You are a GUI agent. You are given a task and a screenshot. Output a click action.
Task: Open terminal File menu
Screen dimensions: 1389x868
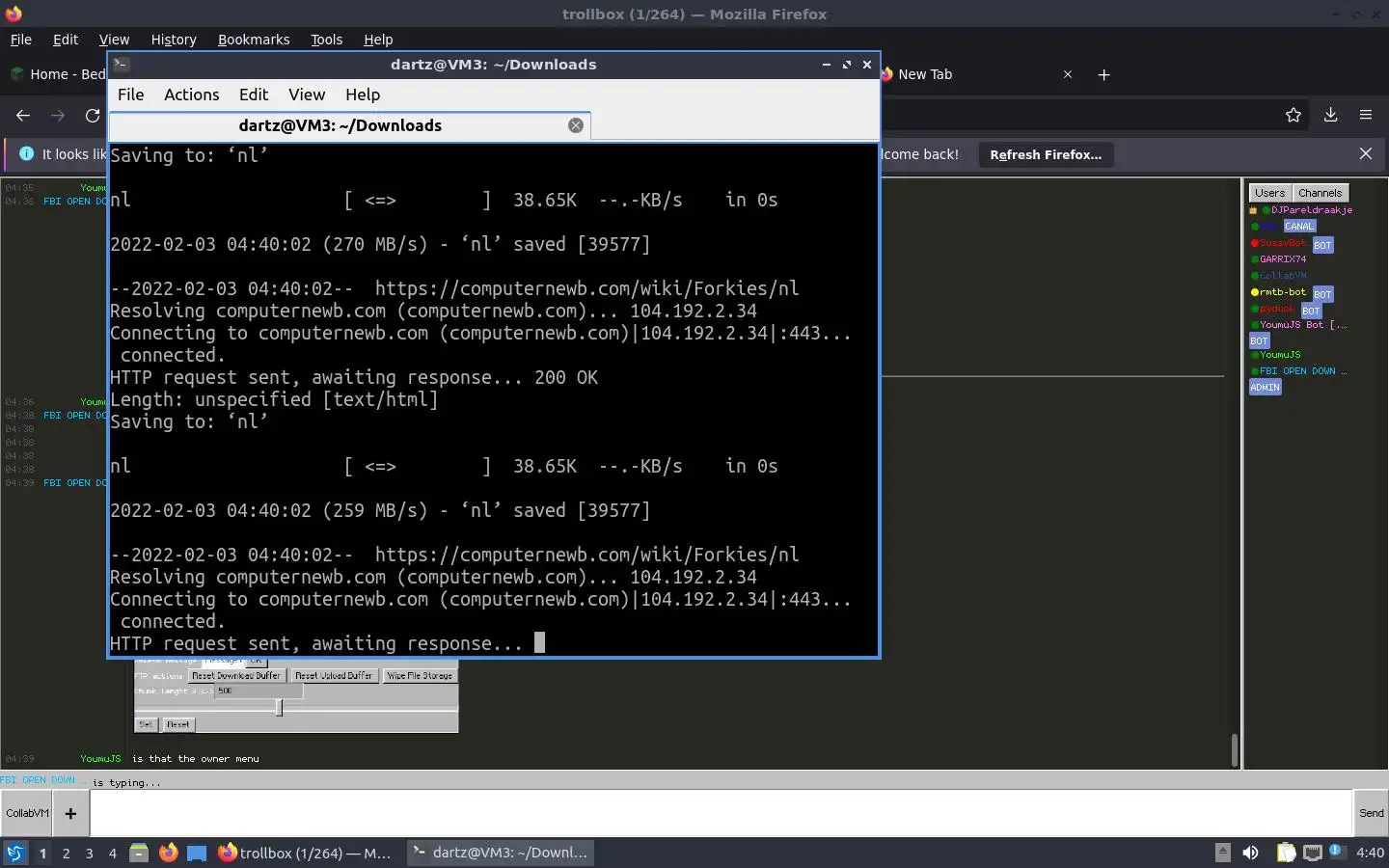pyautogui.click(x=130, y=95)
